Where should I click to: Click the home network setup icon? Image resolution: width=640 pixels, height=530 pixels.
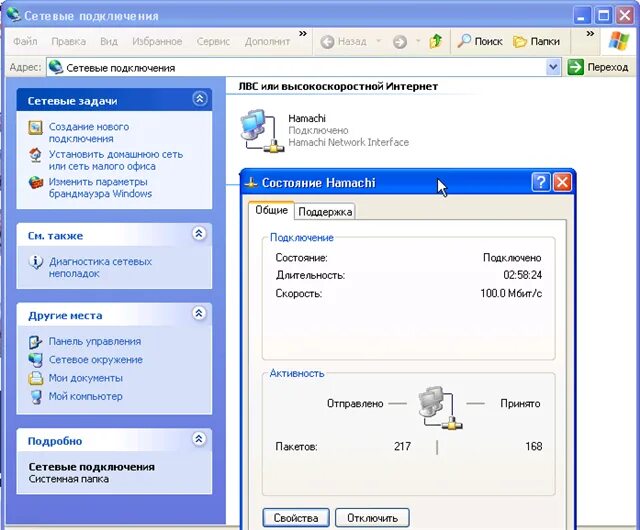click(x=36, y=155)
